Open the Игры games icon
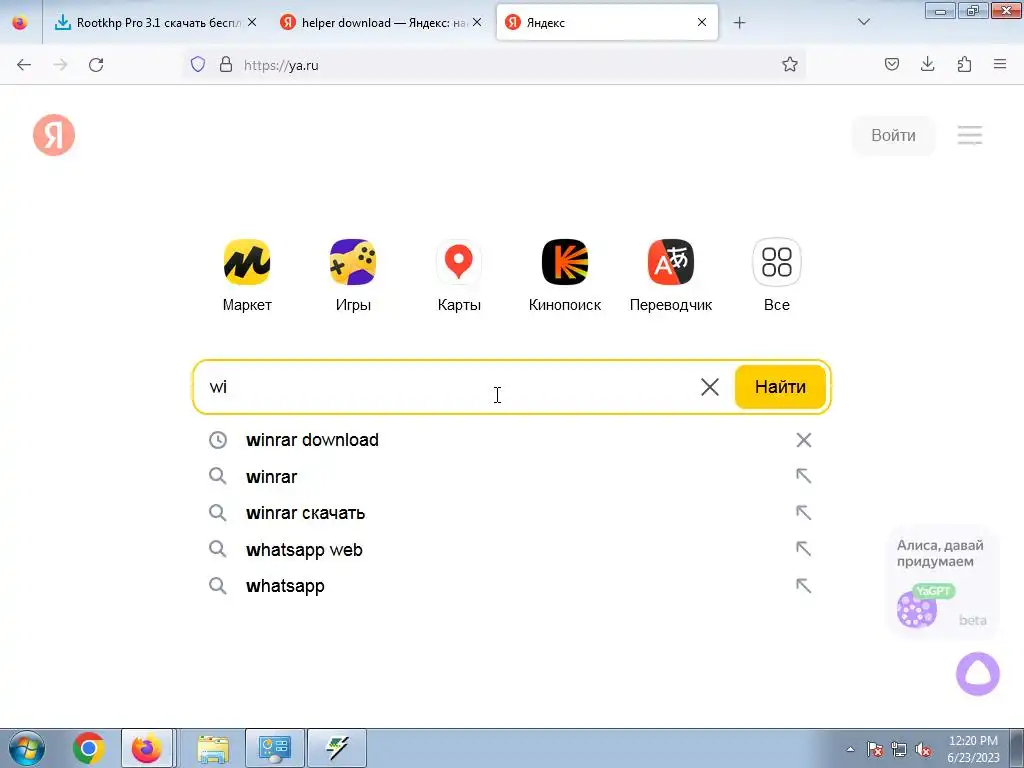The image size is (1024, 768). click(353, 262)
